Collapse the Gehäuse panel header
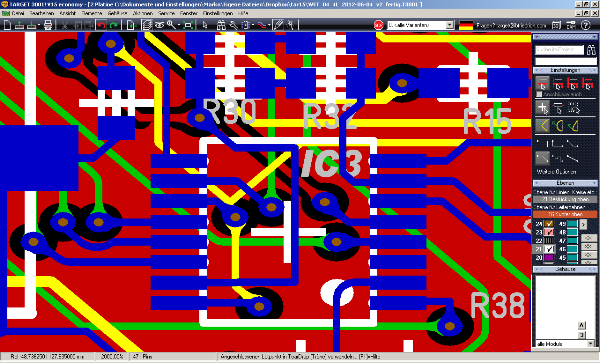 (x=565, y=269)
